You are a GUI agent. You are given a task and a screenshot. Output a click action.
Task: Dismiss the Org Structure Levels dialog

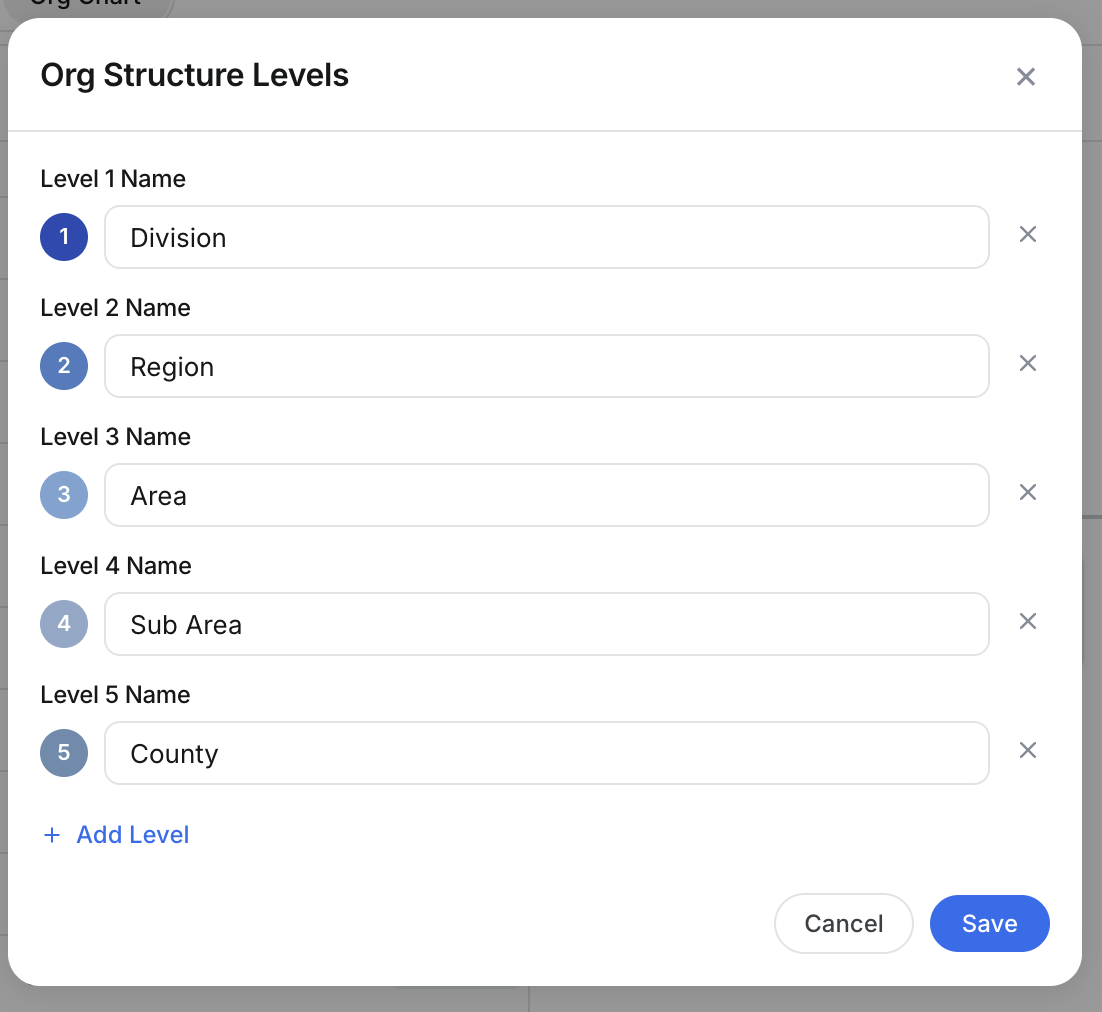click(x=1026, y=76)
